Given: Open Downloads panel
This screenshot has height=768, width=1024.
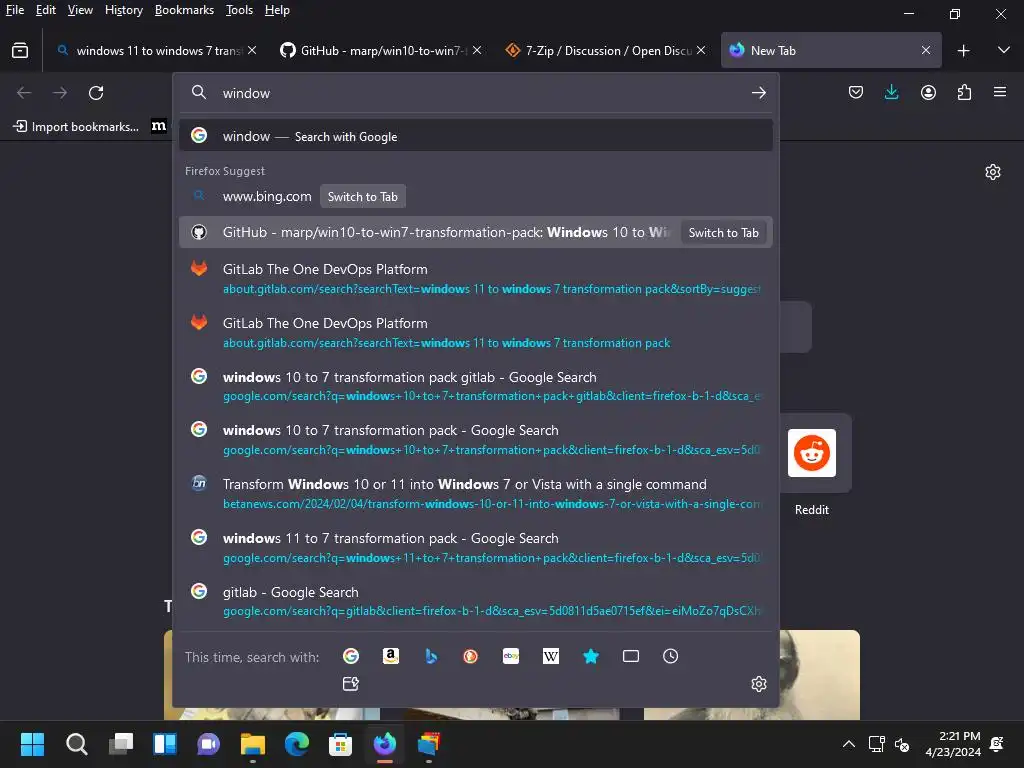Looking at the screenshot, I should click(891, 93).
